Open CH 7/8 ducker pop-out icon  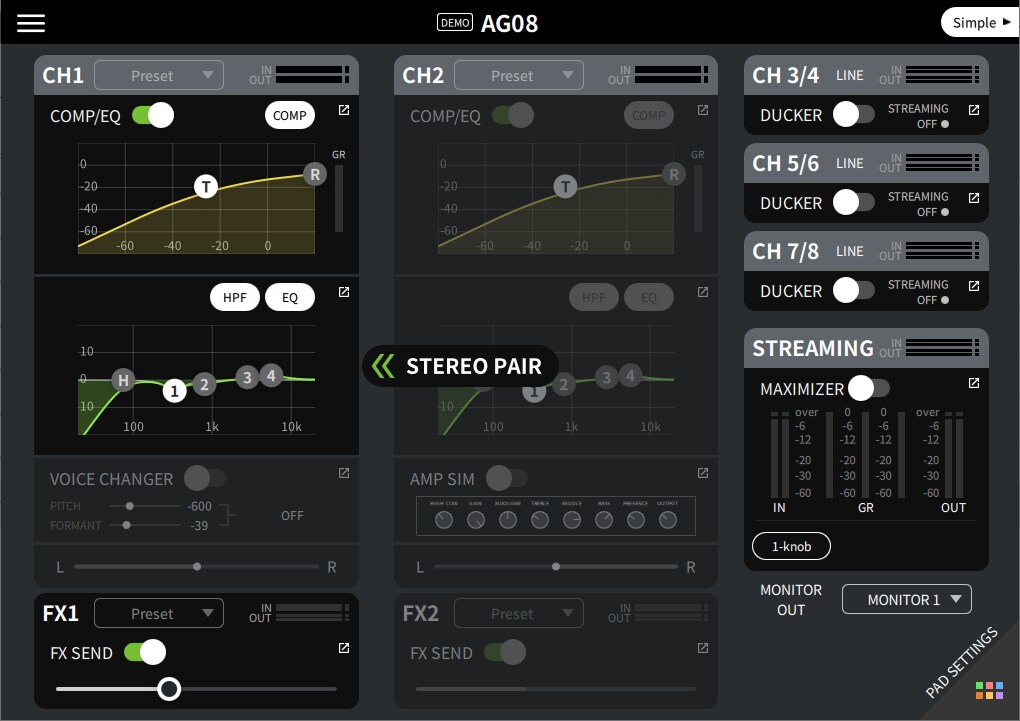point(974,286)
